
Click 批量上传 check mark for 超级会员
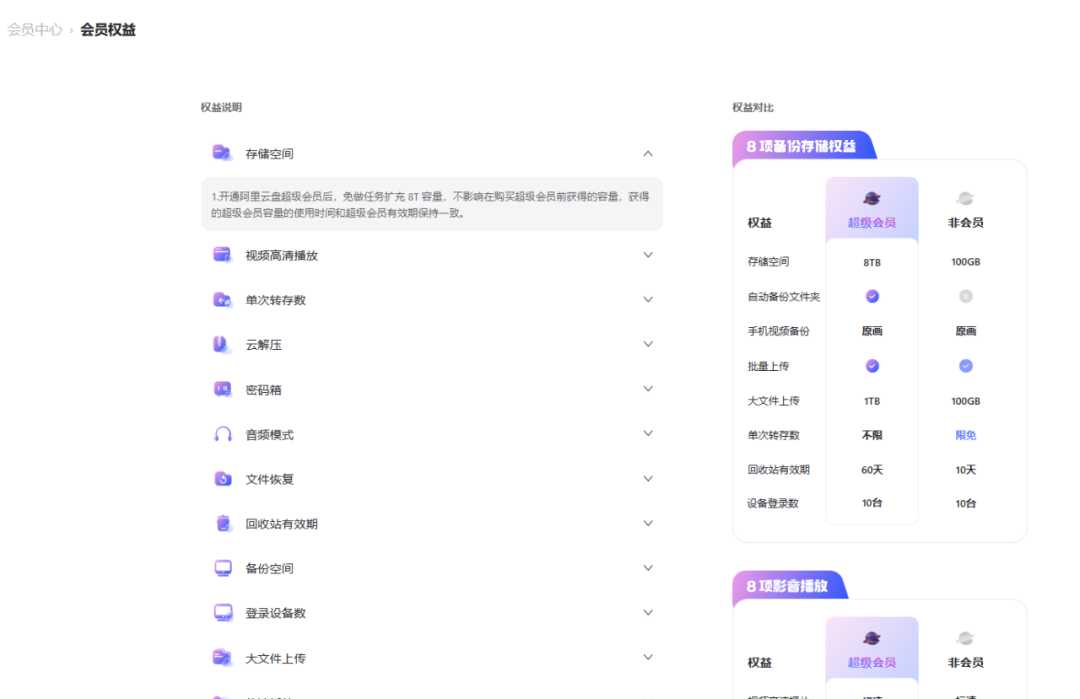coord(872,366)
